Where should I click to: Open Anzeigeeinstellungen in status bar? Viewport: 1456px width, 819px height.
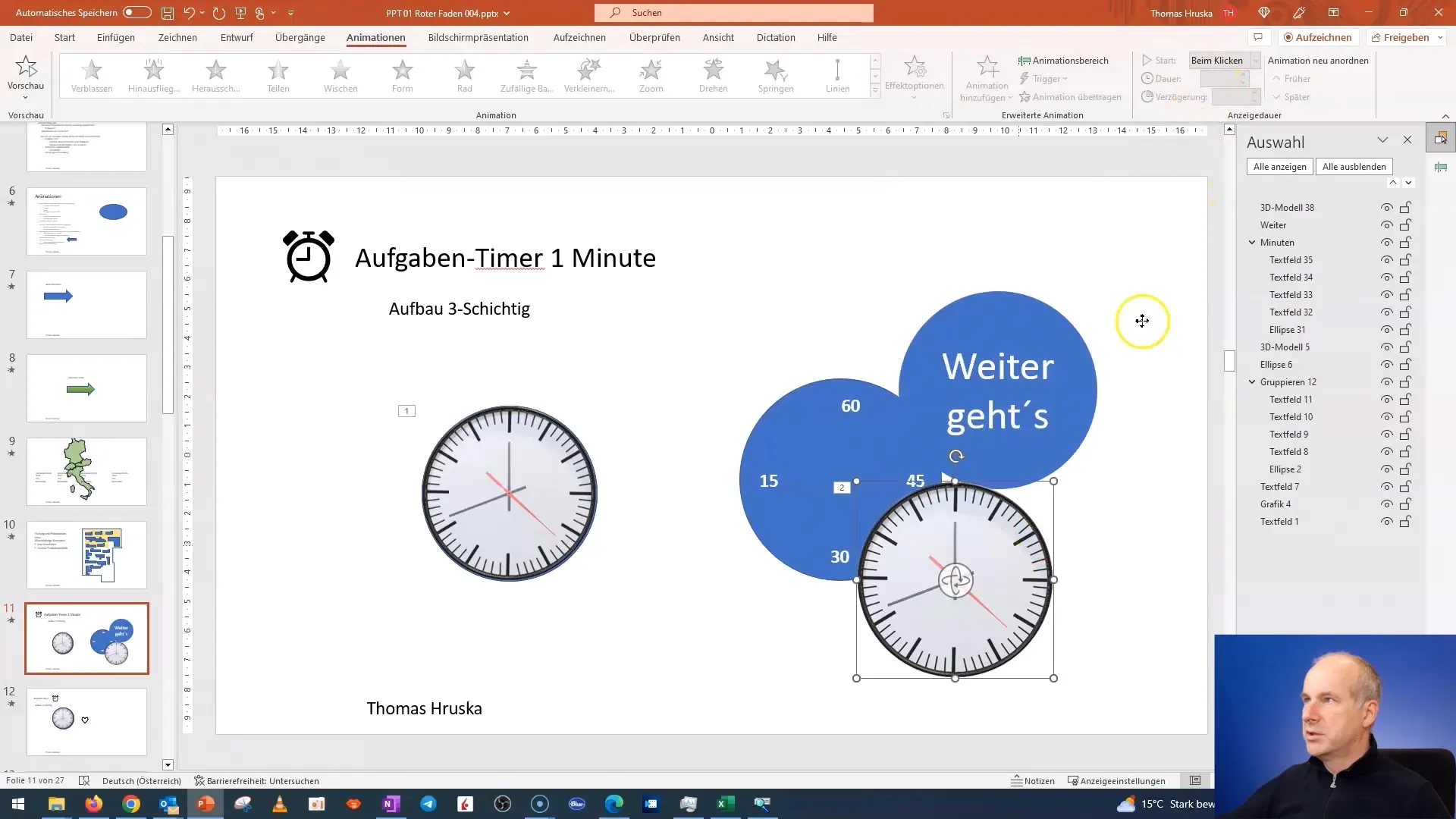1116,780
